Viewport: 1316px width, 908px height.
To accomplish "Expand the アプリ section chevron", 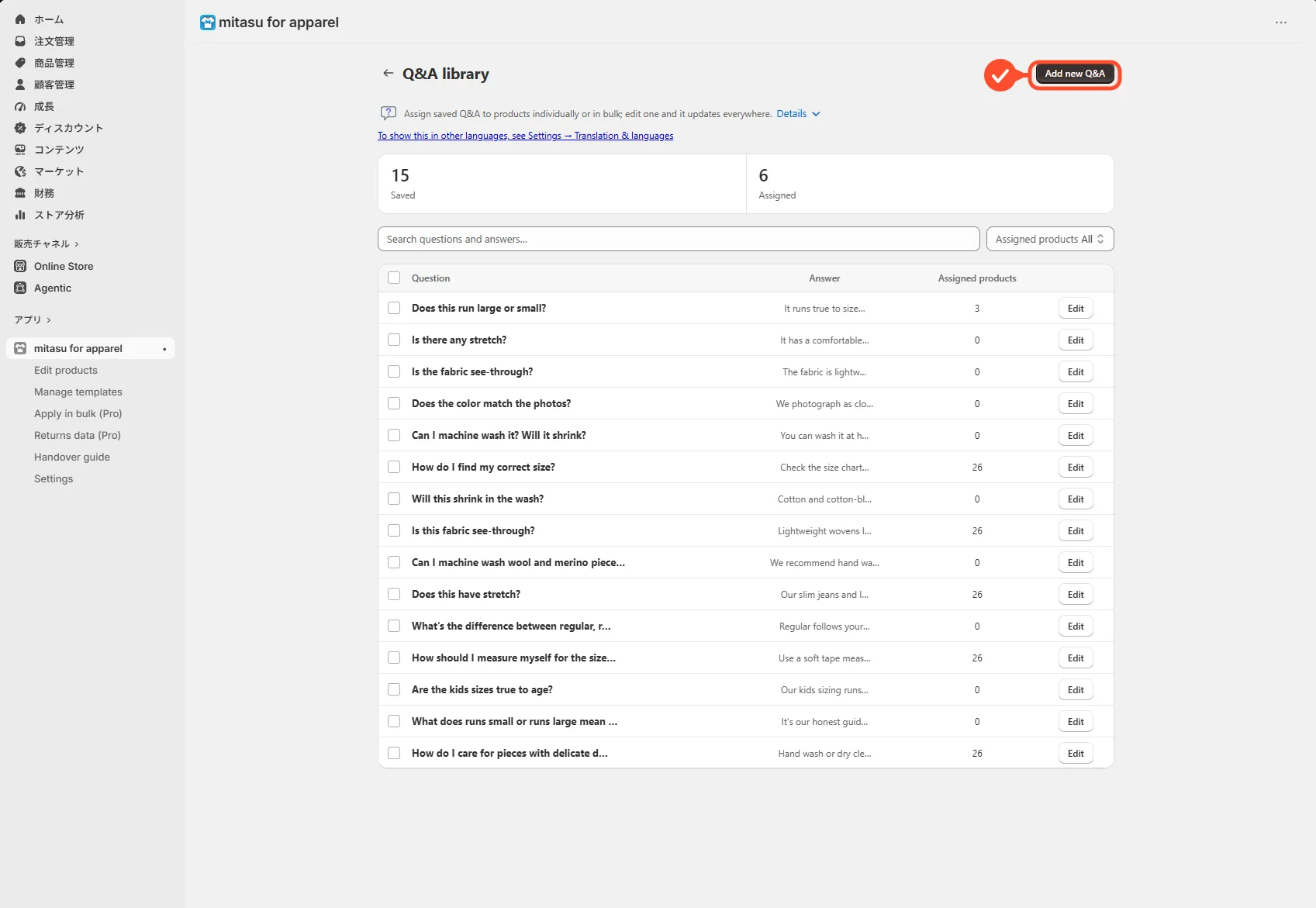I will click(49, 320).
